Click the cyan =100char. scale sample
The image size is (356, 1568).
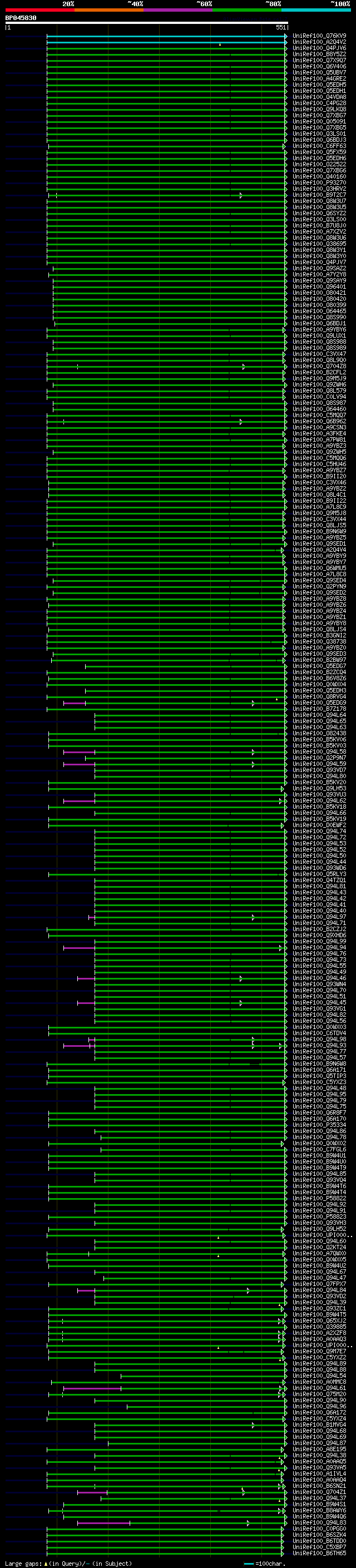coord(248,1564)
